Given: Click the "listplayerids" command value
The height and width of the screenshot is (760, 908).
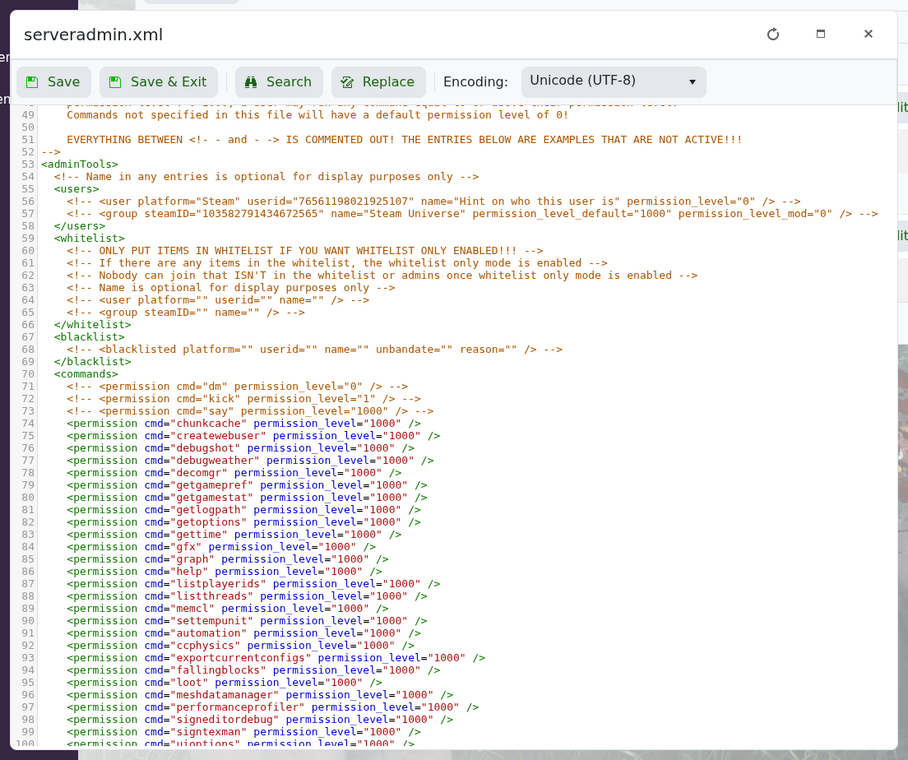Looking at the screenshot, I should tap(218, 584).
